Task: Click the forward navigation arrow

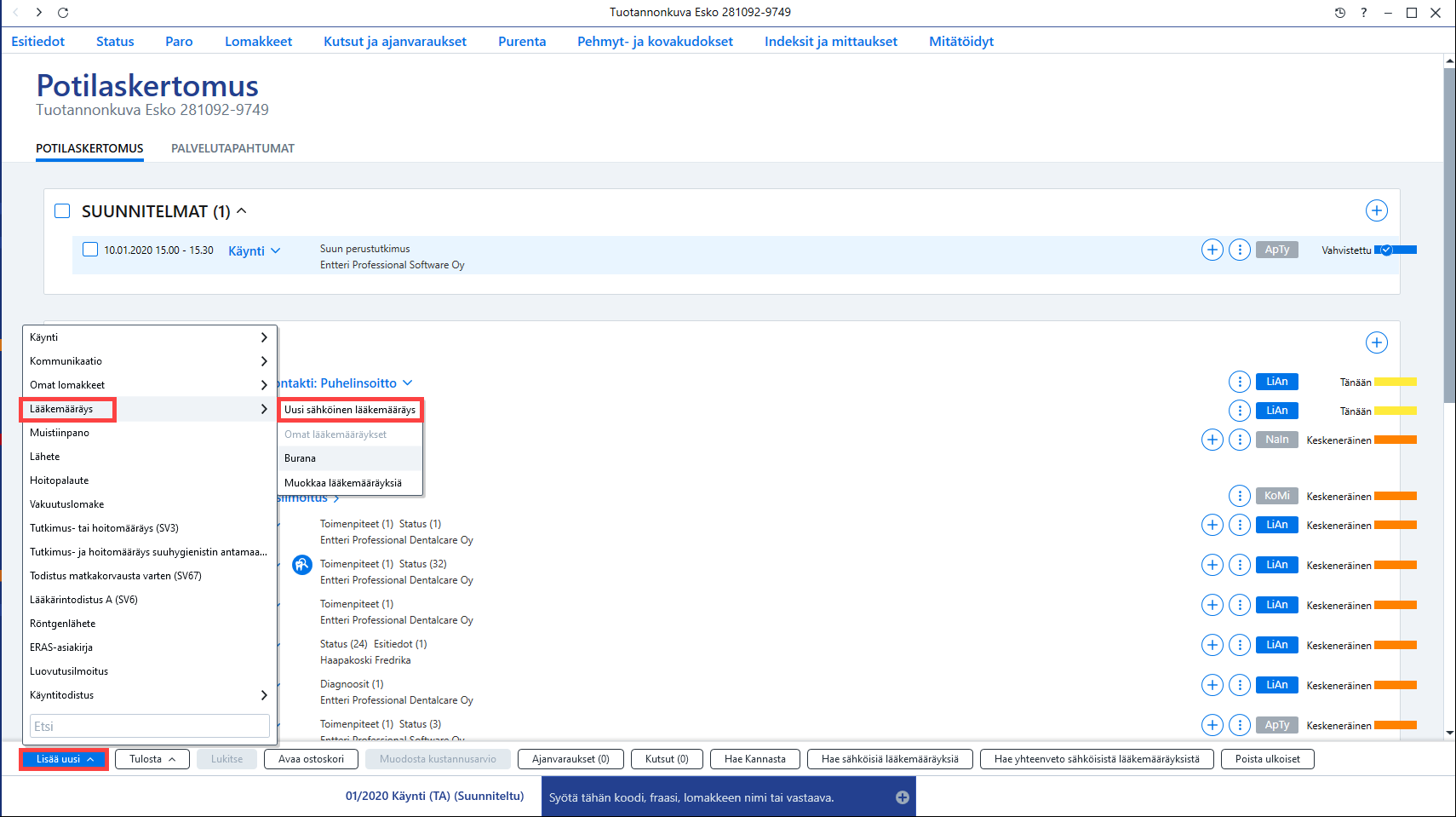Action: pos(39,13)
